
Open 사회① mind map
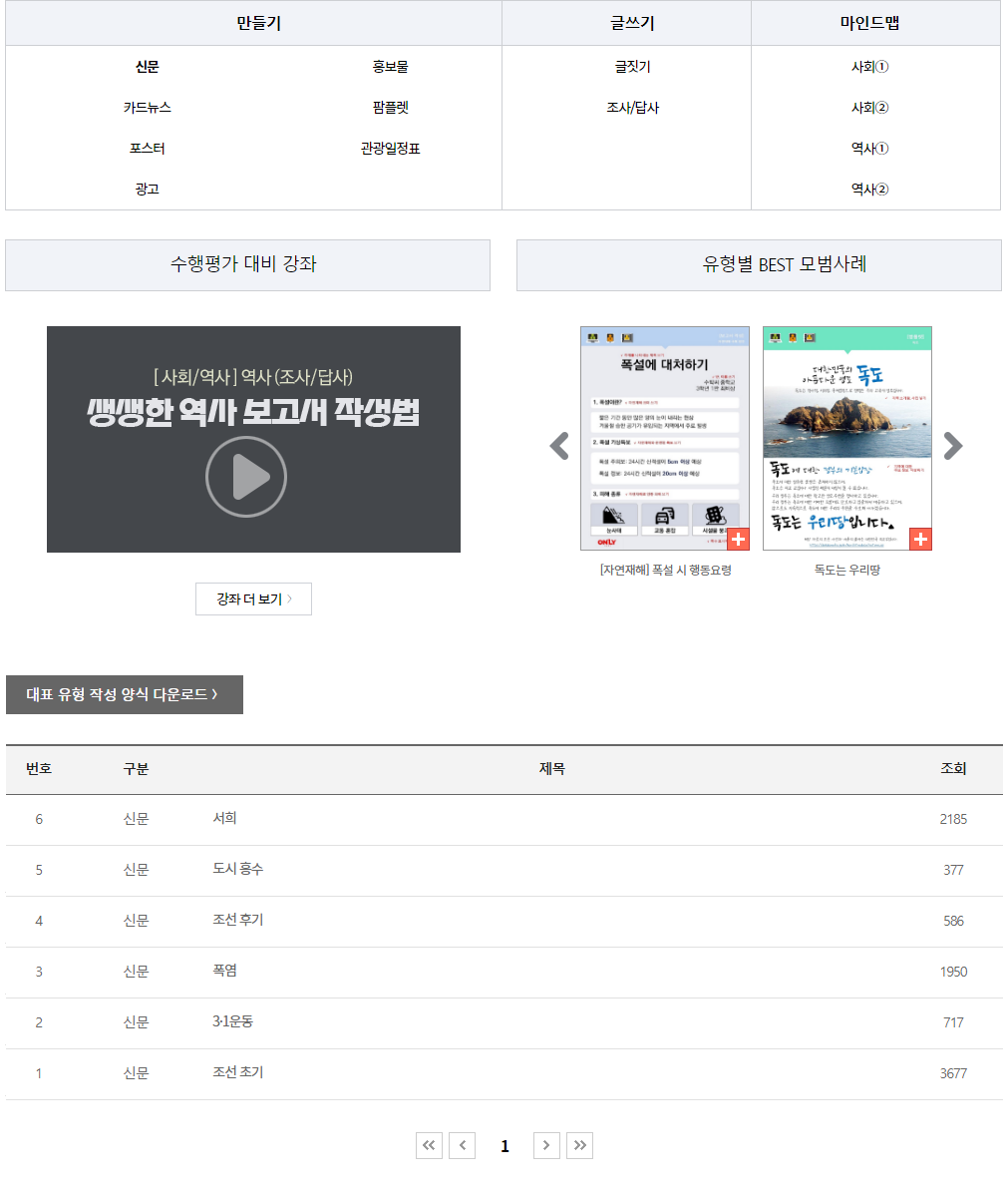pyautogui.click(x=870, y=67)
